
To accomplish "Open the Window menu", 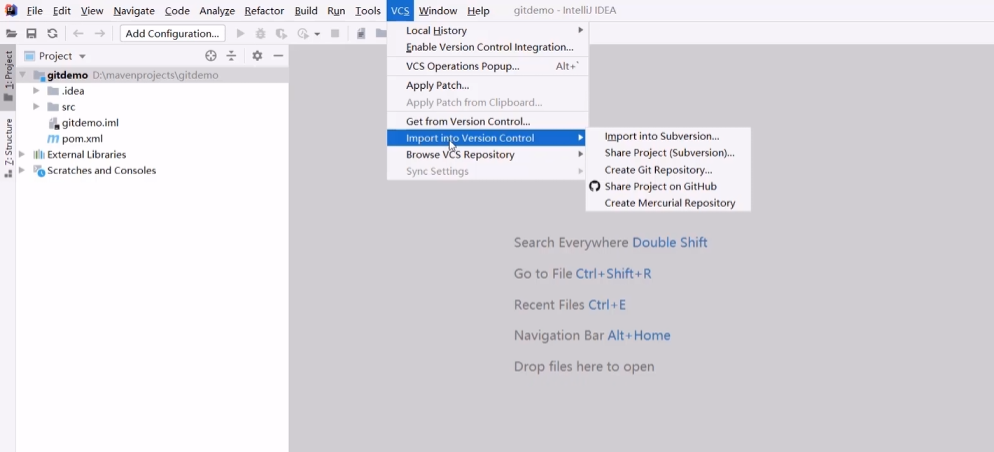I will click(438, 11).
